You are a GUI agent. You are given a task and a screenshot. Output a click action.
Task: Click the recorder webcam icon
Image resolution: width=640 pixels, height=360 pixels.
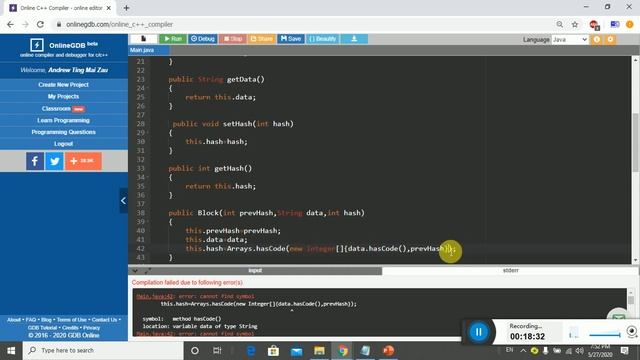pos(632,331)
